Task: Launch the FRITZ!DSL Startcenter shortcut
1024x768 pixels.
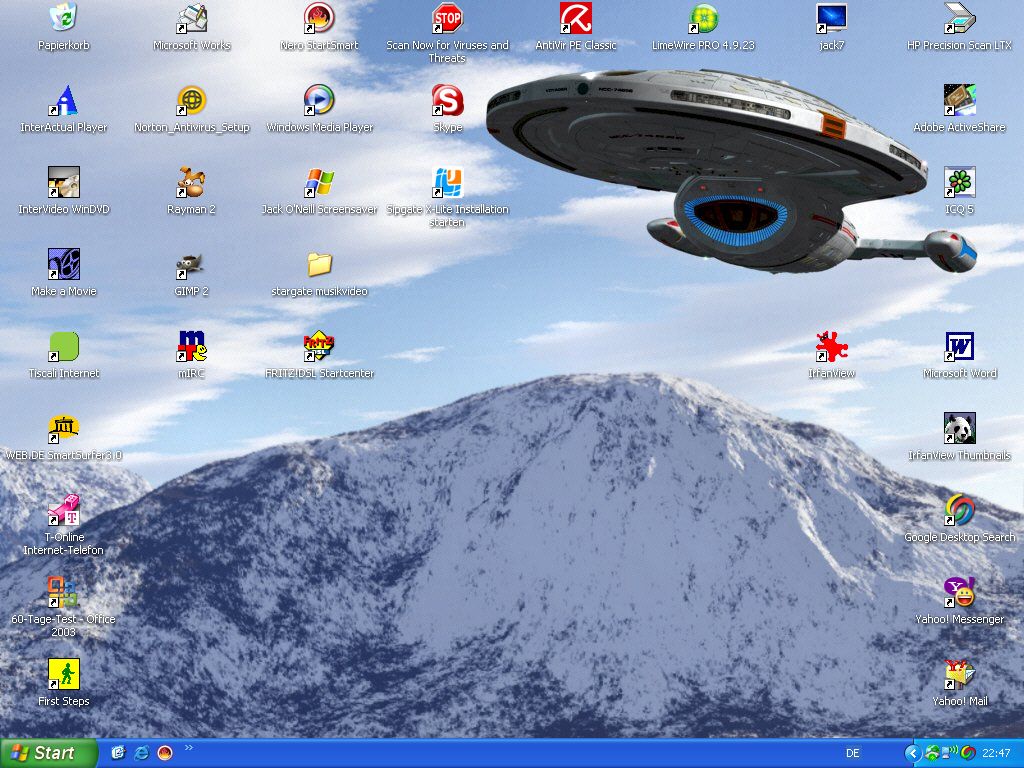Action: (x=319, y=346)
